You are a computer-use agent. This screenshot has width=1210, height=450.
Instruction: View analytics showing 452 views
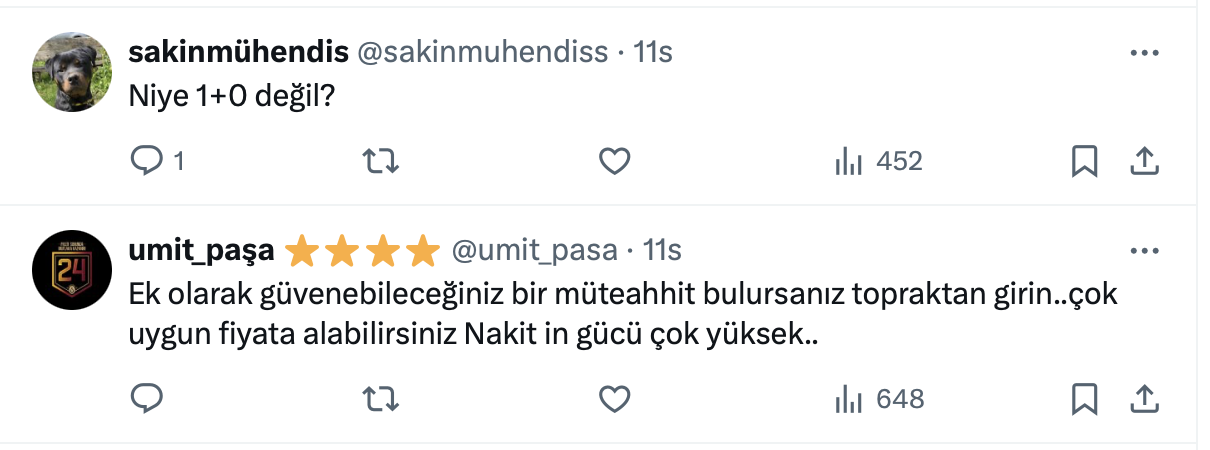point(878,161)
